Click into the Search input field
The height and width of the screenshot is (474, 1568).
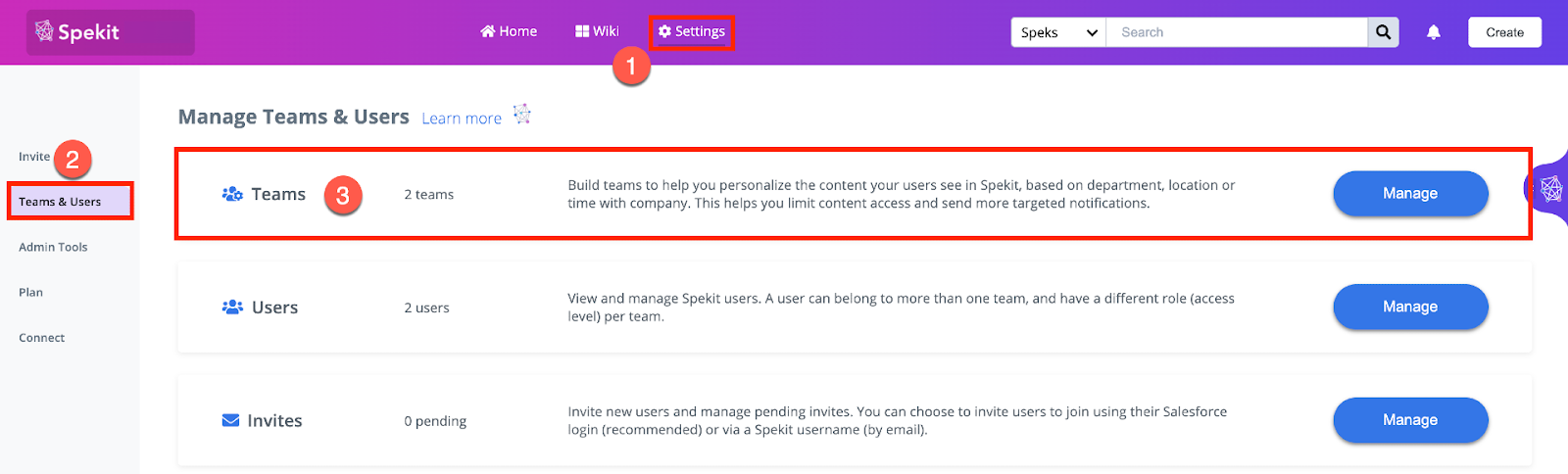(x=1237, y=32)
